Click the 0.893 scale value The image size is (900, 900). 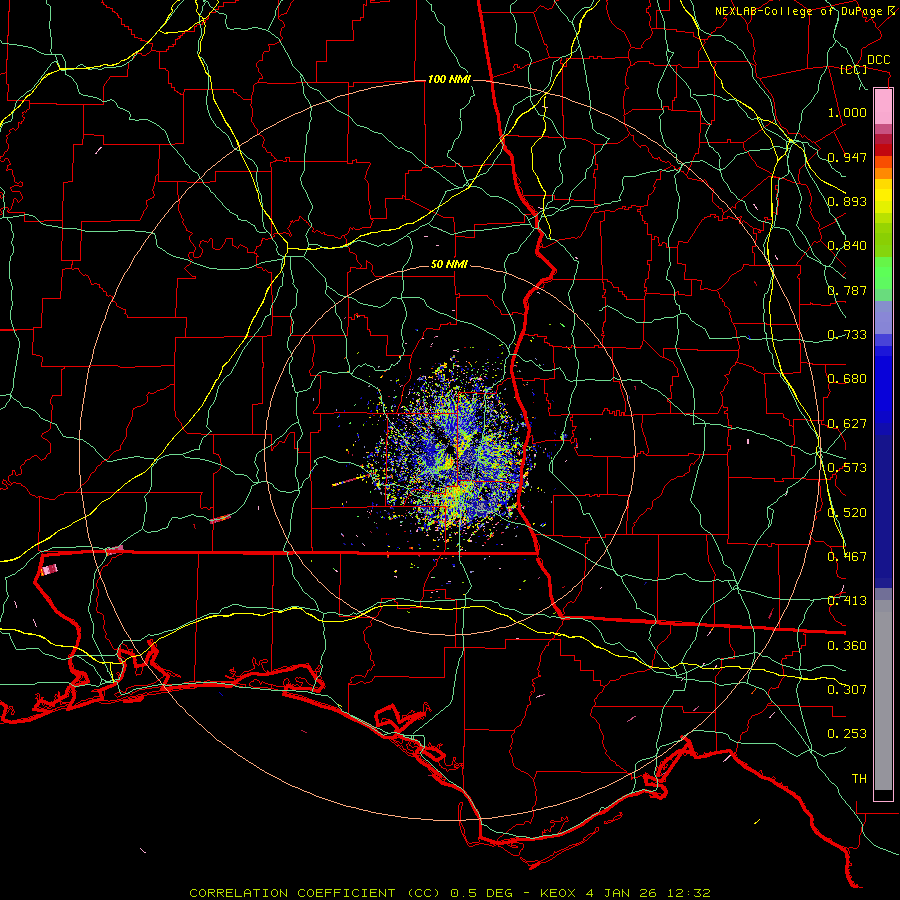point(847,201)
